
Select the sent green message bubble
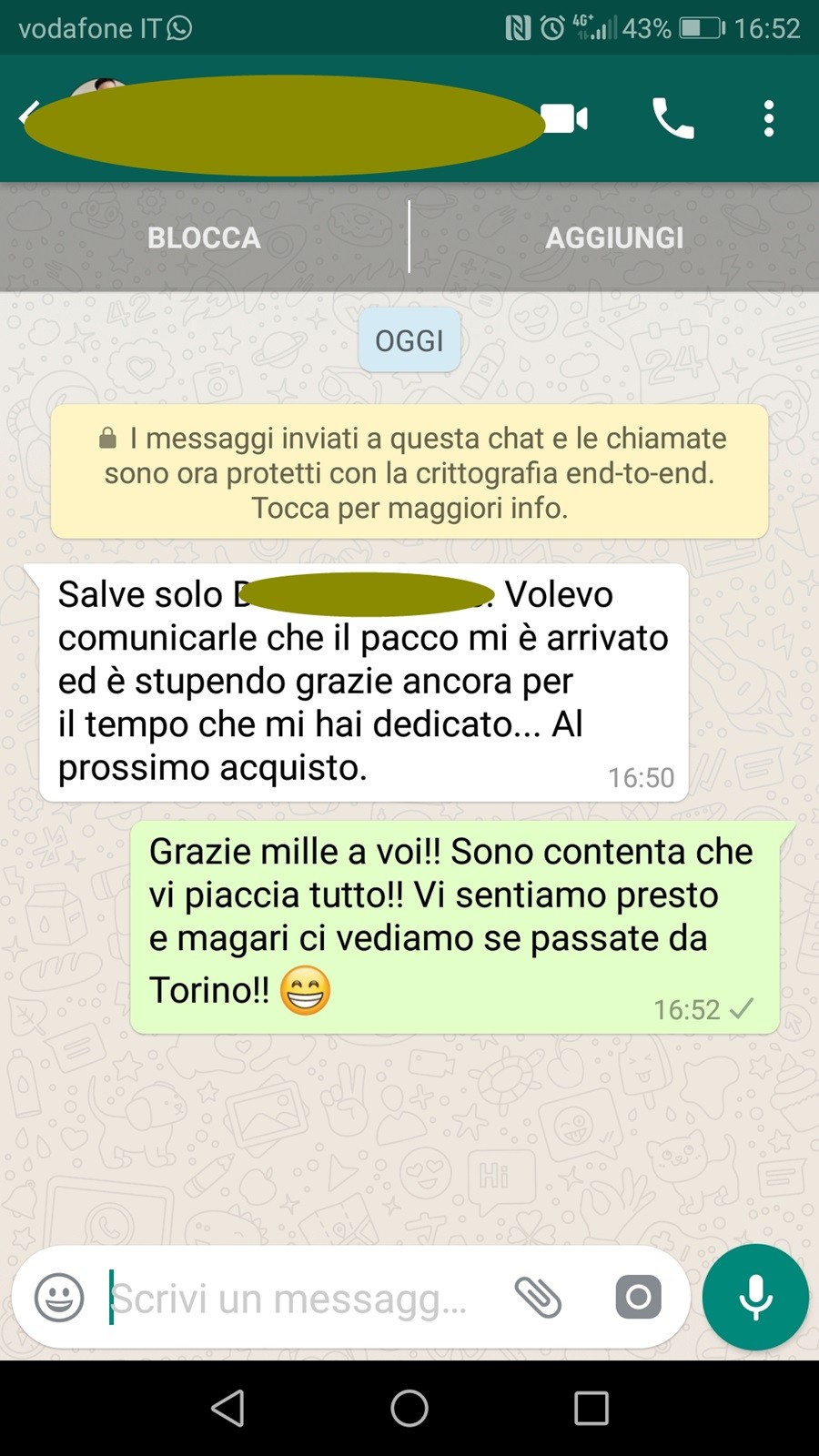point(455,926)
